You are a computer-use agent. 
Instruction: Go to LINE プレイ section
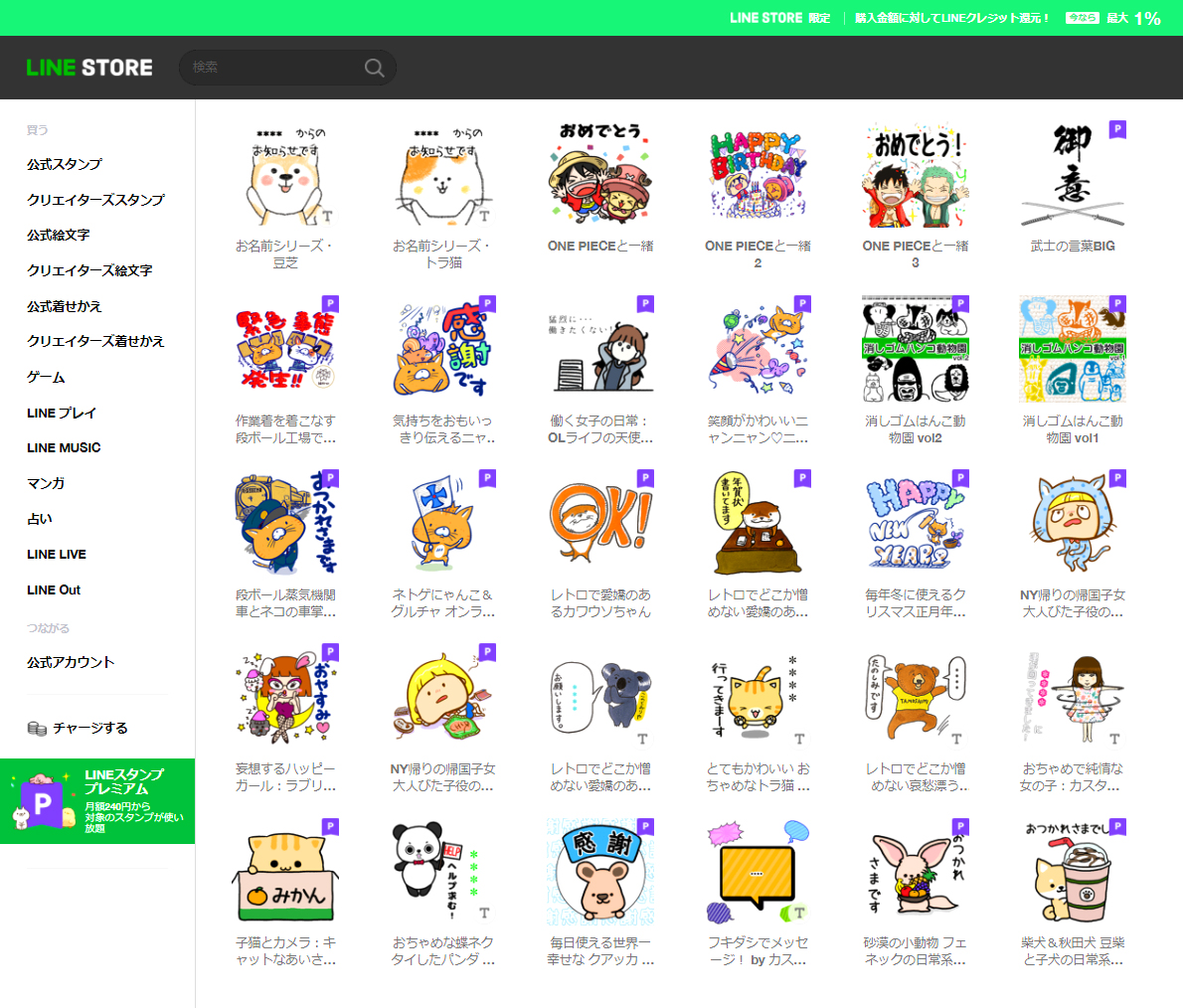(x=61, y=413)
